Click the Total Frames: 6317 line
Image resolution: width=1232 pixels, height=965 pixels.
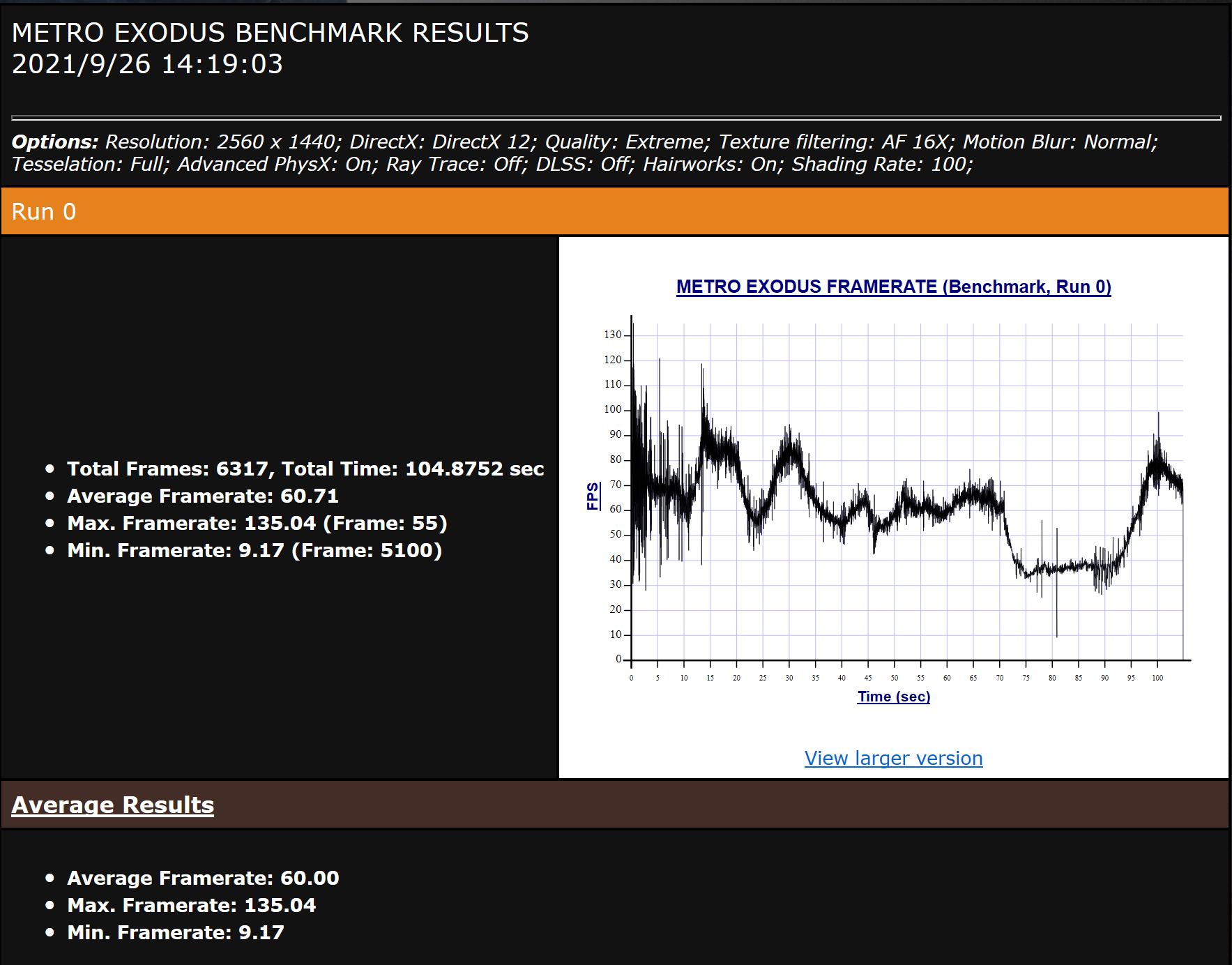(x=305, y=469)
